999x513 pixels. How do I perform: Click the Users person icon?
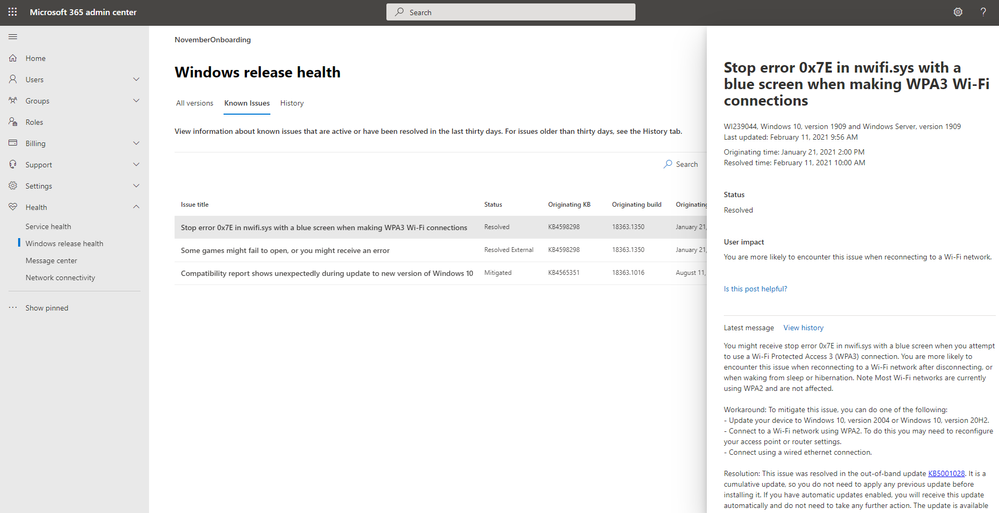tap(13, 80)
